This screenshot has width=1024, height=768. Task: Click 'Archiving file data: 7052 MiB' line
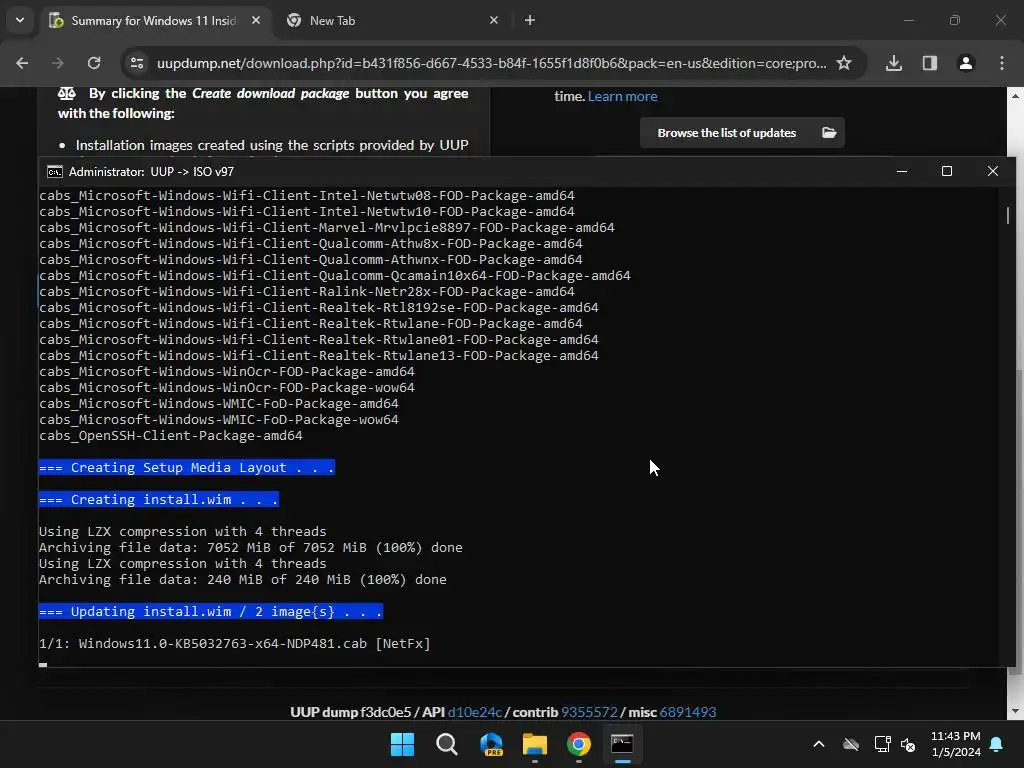pos(251,547)
